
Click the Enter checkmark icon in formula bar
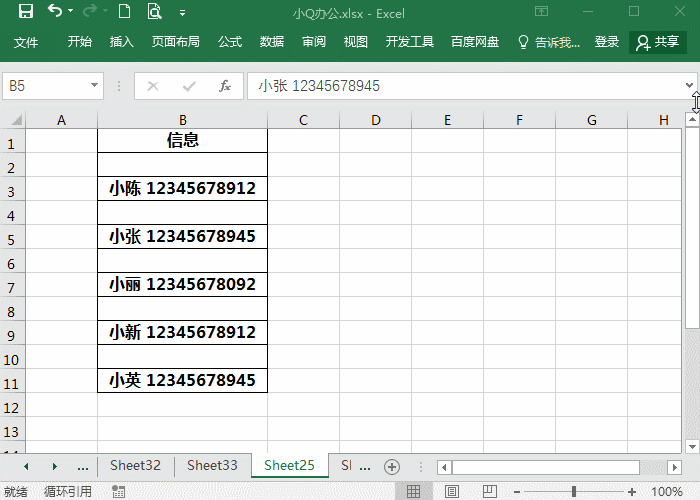coord(189,86)
